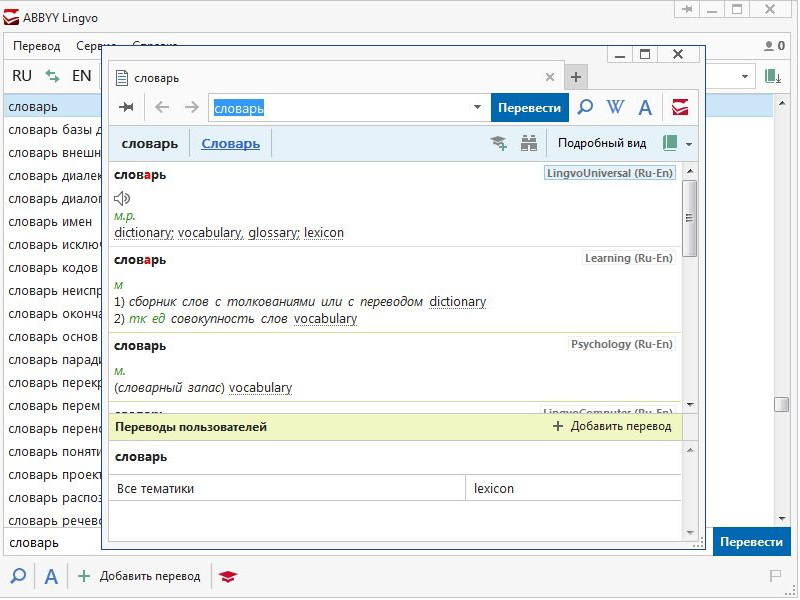Click Перевести button in main window
The image size is (800, 600).
[751, 542]
